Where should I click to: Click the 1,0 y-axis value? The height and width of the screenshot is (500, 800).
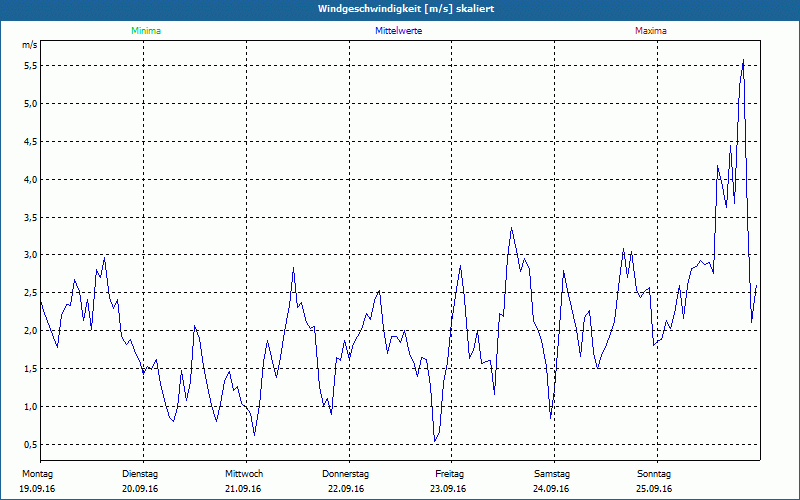30,407
